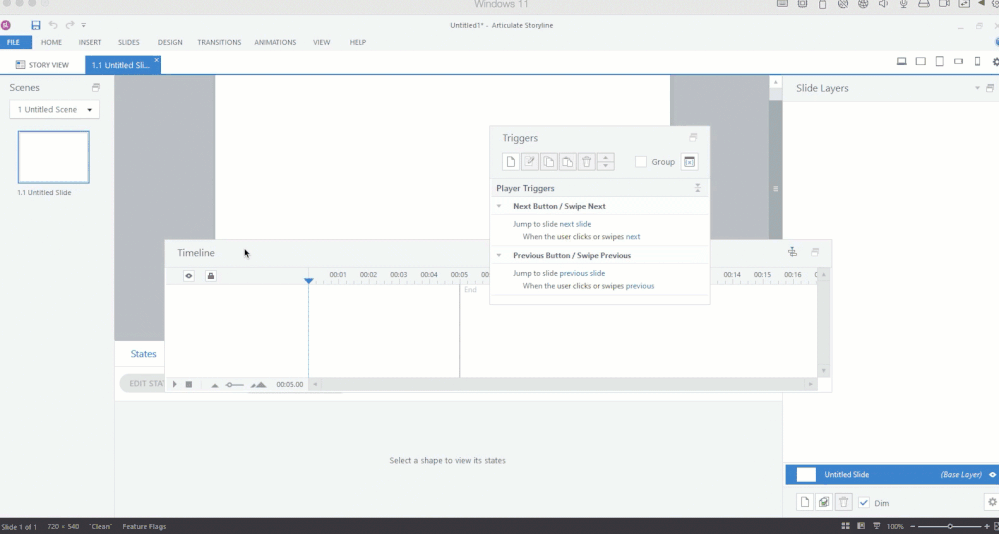Click the Paste trigger icon

567,162
